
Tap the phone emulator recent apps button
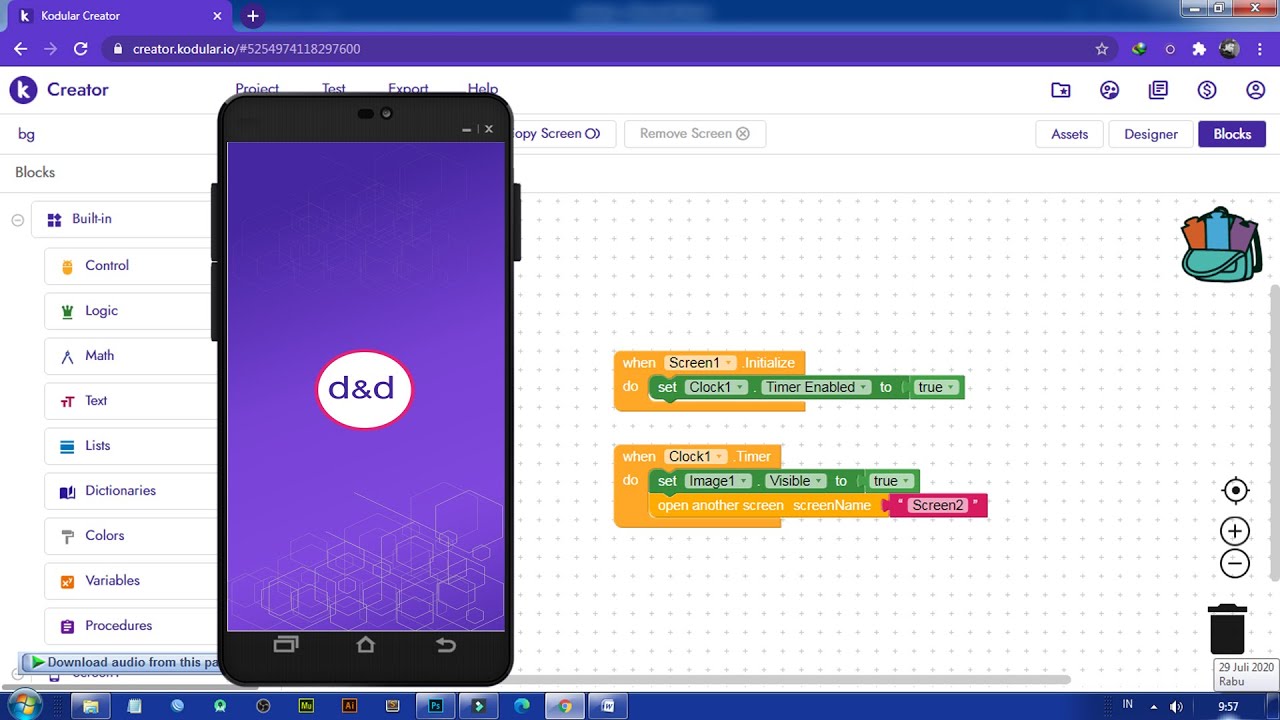tap(286, 645)
